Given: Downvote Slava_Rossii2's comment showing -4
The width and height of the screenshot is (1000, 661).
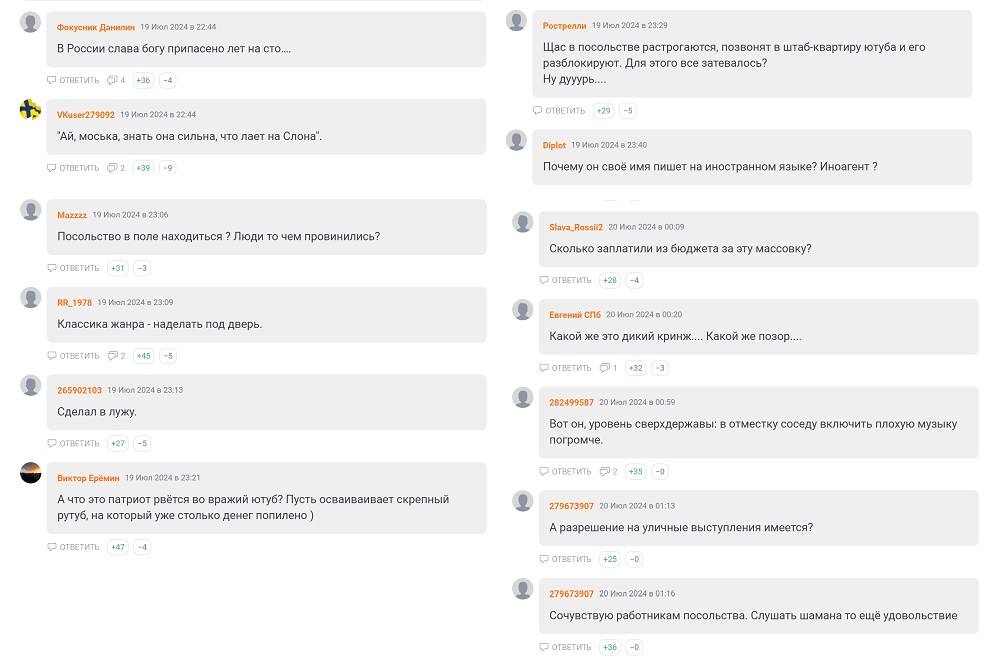Looking at the screenshot, I should pyautogui.click(x=634, y=280).
